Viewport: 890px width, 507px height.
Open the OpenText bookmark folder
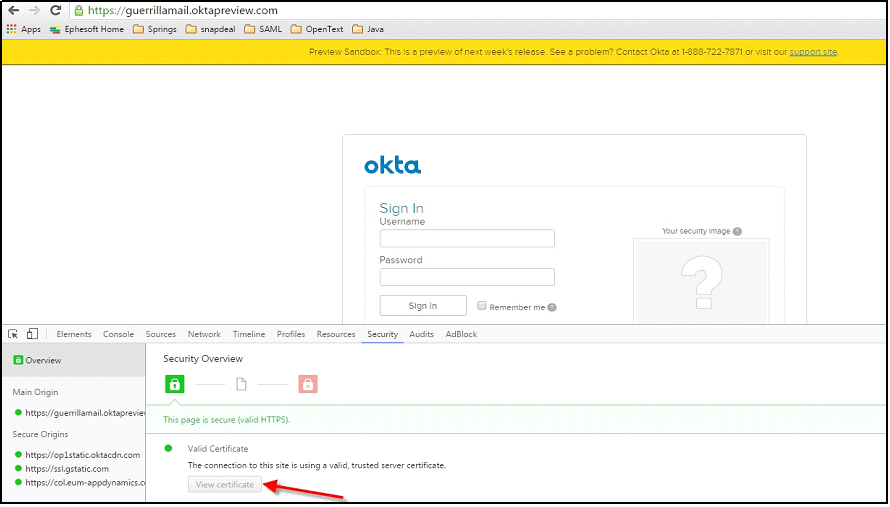pyautogui.click(x=317, y=29)
